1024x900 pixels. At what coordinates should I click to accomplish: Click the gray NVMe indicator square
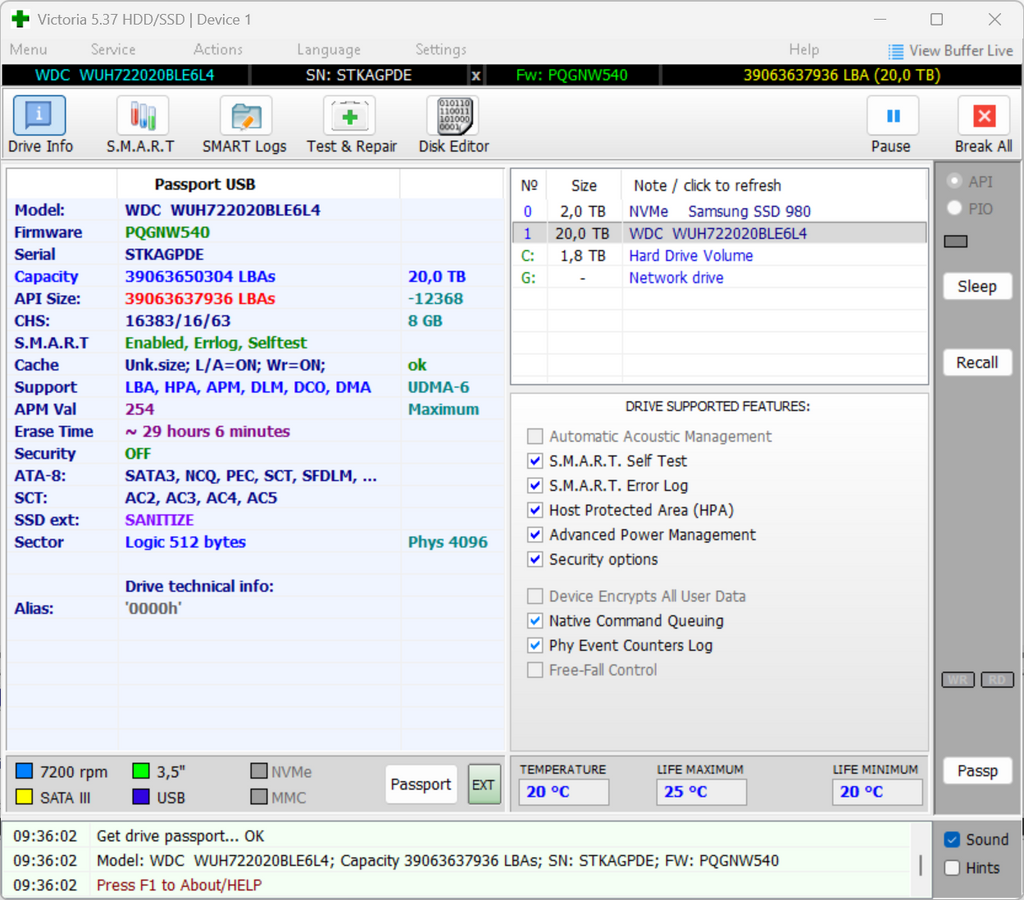pos(259,771)
